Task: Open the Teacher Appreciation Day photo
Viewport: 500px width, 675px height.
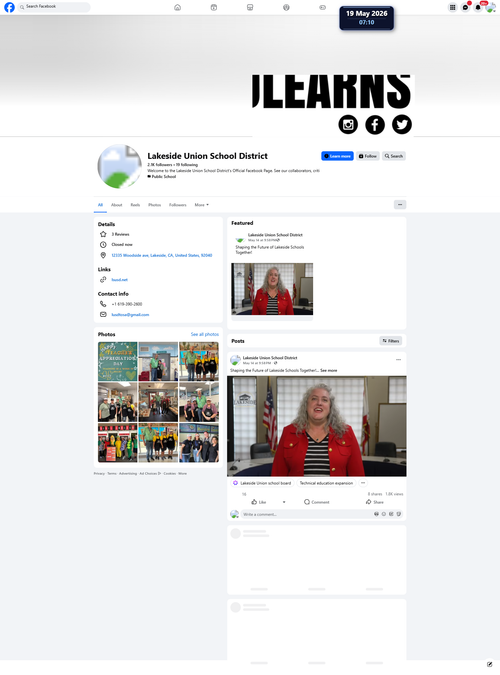Action: pos(118,361)
